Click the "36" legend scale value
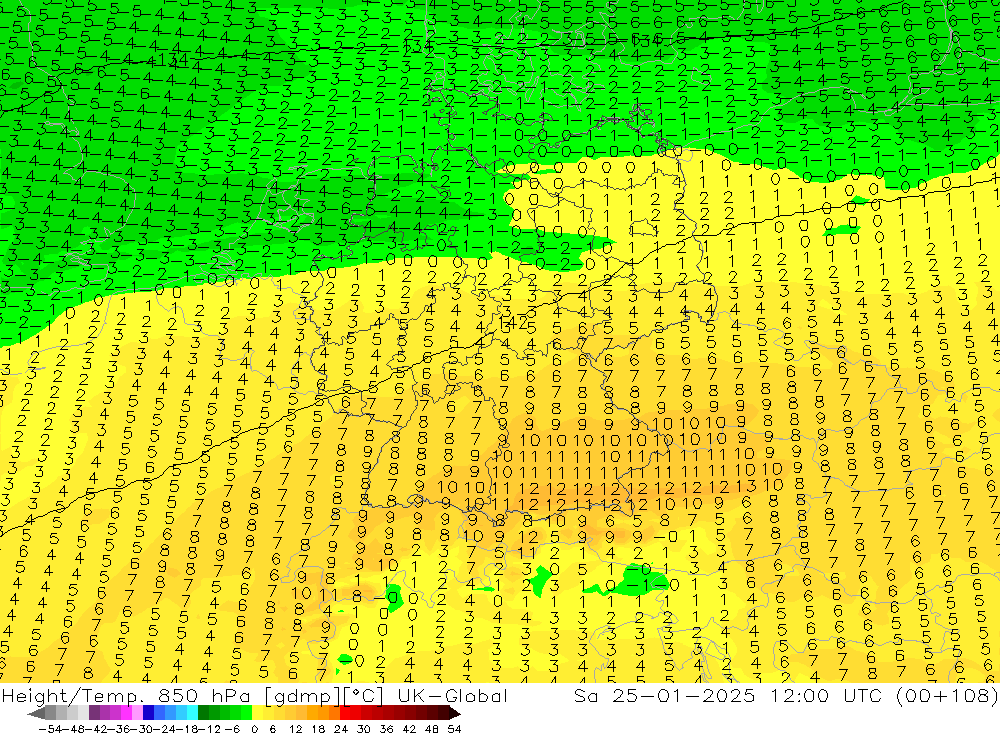 click(386, 729)
